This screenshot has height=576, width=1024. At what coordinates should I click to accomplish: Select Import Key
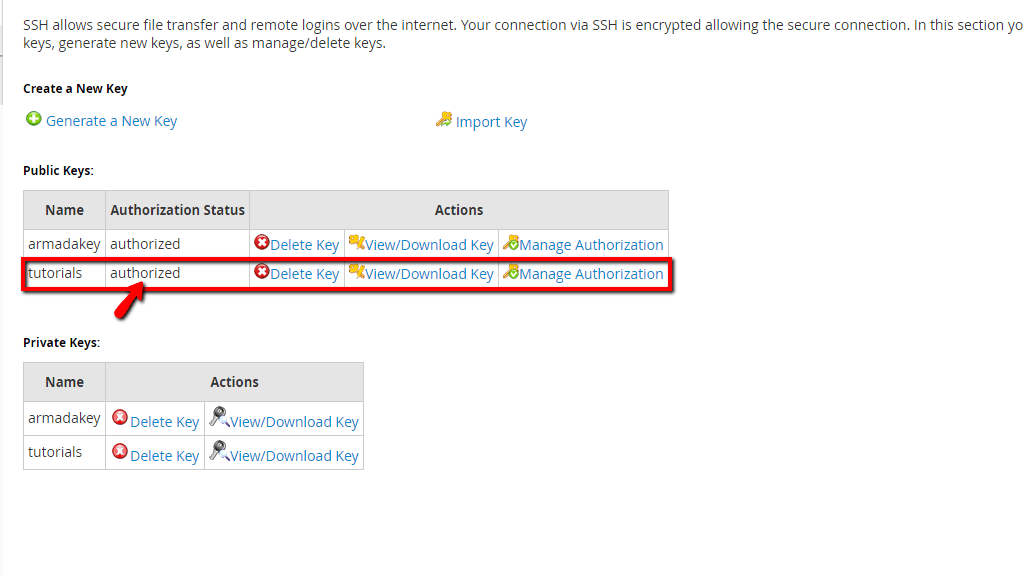coord(489,121)
